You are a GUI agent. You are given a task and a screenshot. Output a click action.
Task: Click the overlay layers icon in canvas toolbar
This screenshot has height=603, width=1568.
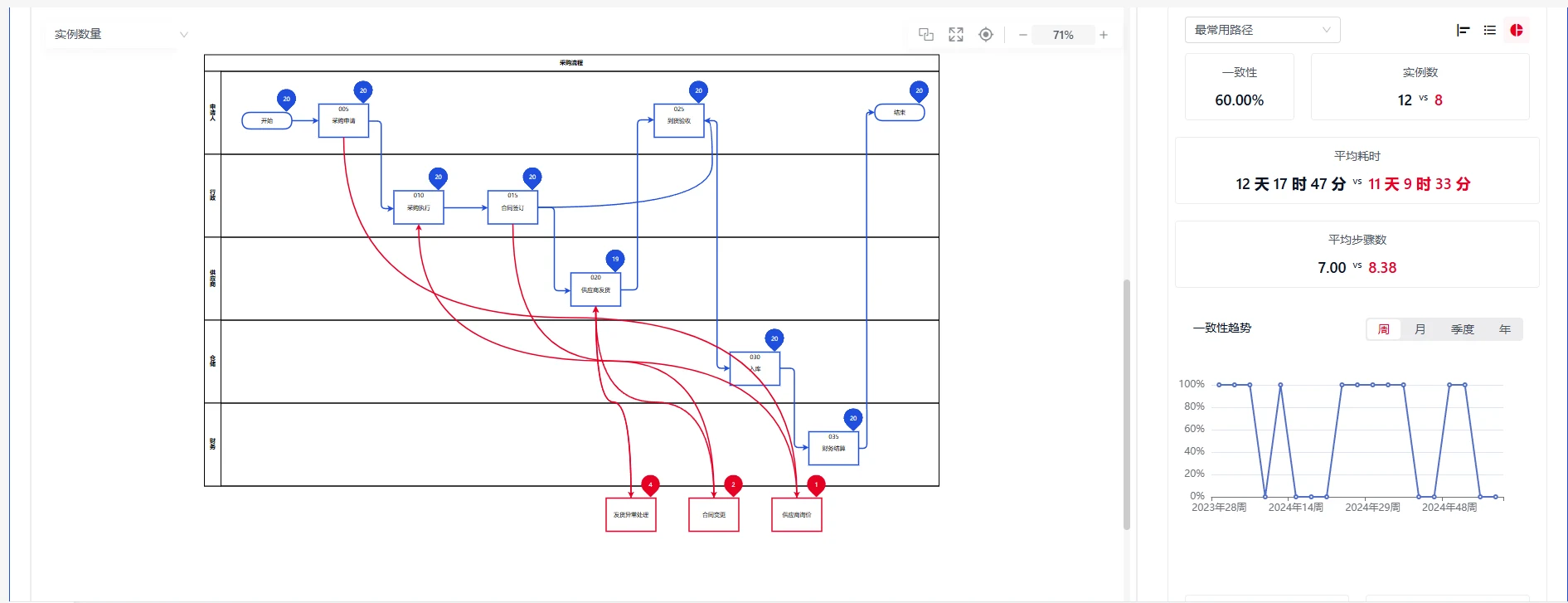[926, 35]
